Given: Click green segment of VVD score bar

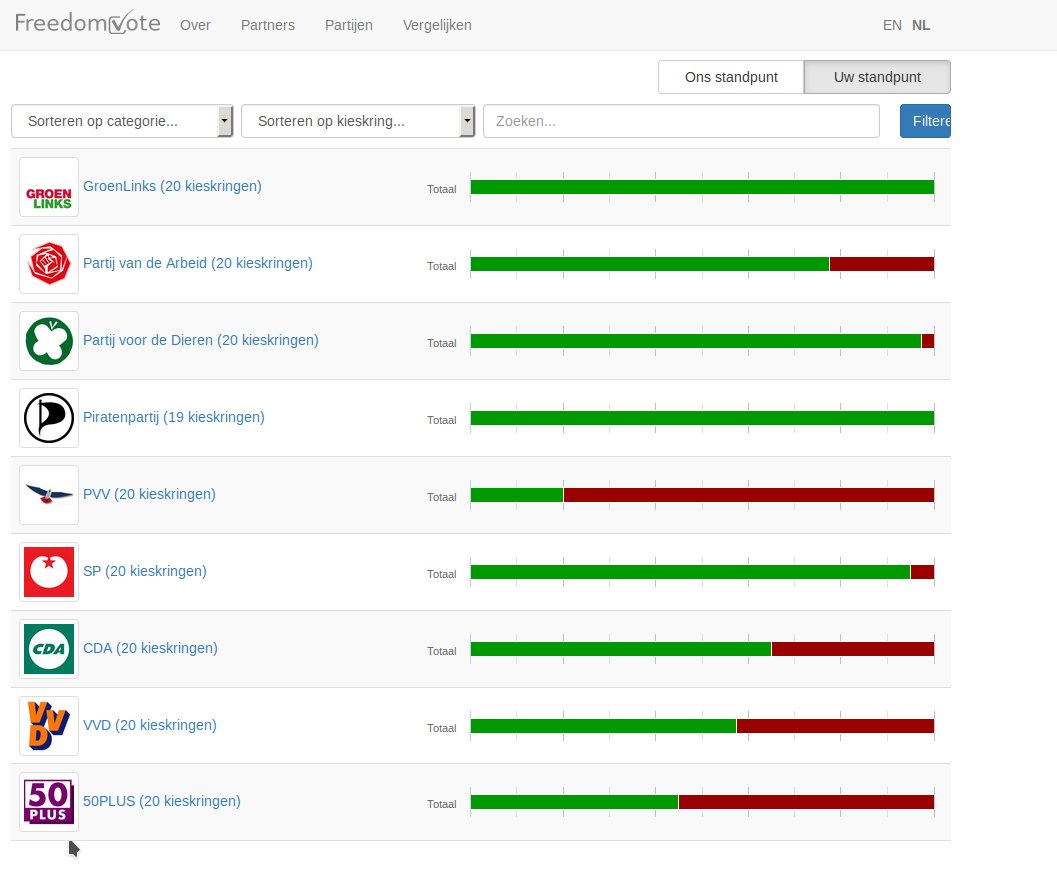Looking at the screenshot, I should [603, 726].
